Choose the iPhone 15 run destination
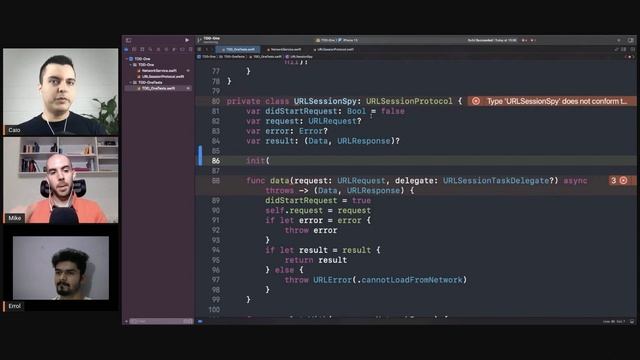Image resolution: width=640 pixels, height=360 pixels. point(348,40)
